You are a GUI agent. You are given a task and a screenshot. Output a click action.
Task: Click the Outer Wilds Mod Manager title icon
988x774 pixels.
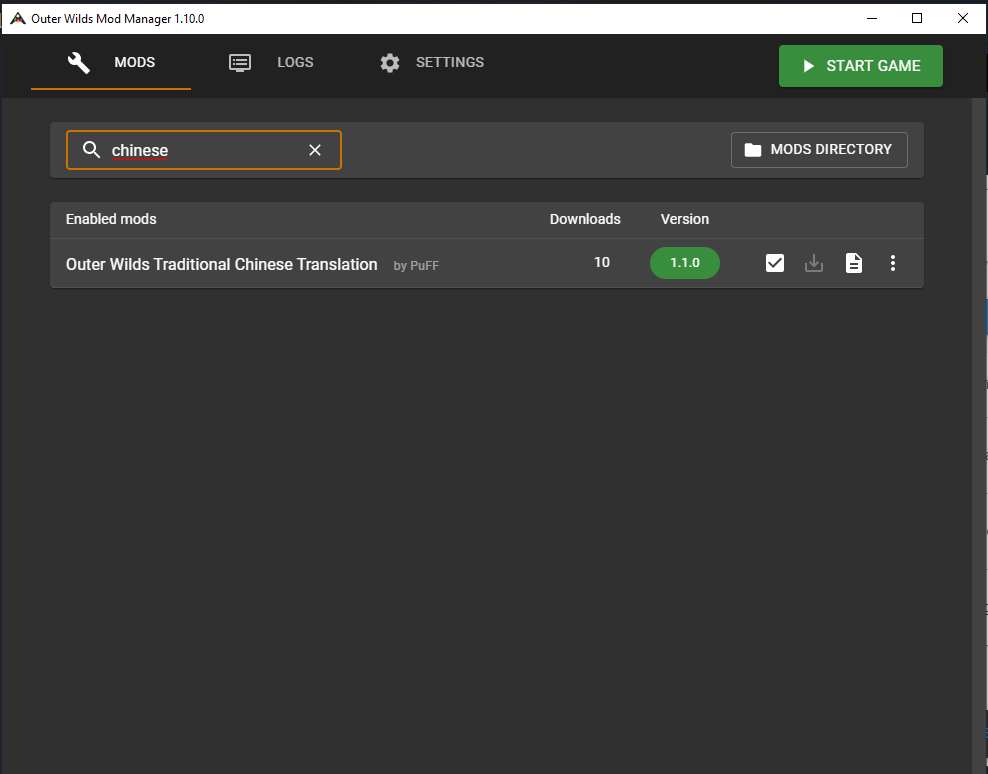click(18, 18)
